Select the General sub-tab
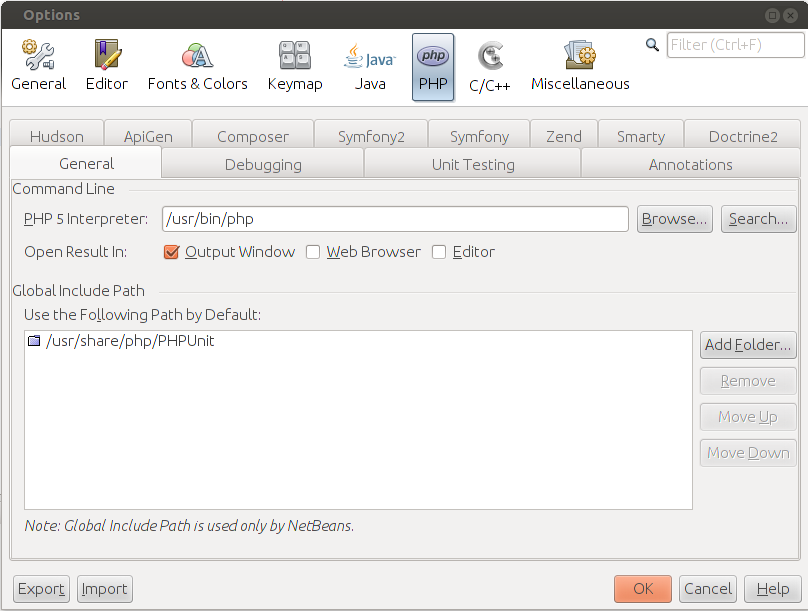Image resolution: width=808 pixels, height=611 pixels. [x=86, y=163]
